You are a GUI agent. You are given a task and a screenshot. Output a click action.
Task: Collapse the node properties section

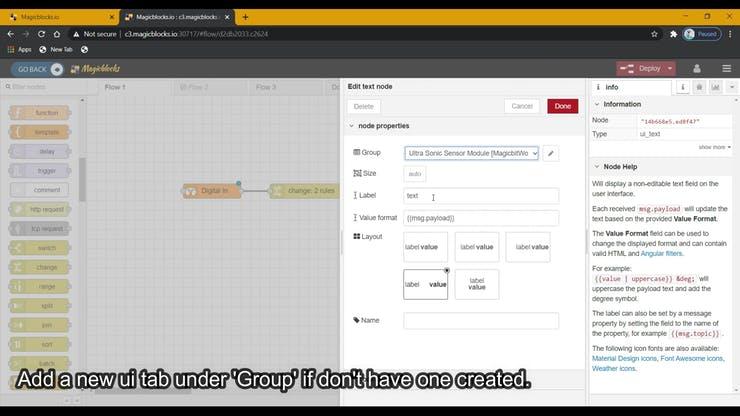[x=352, y=126]
